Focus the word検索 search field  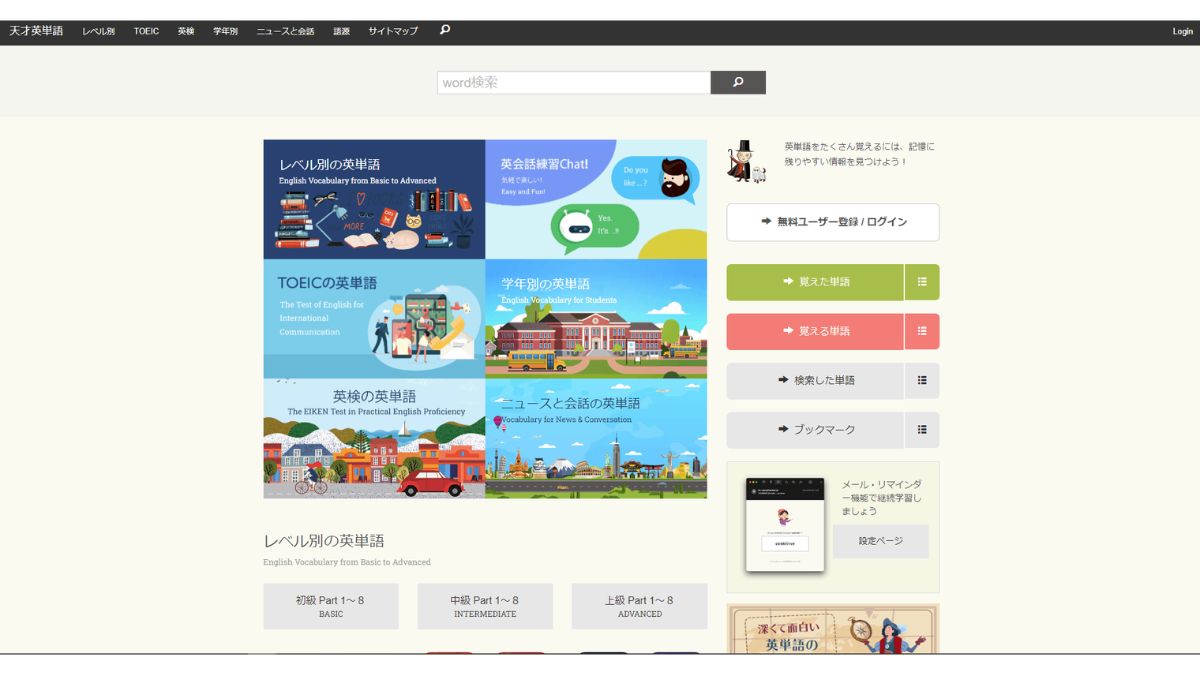coord(574,82)
